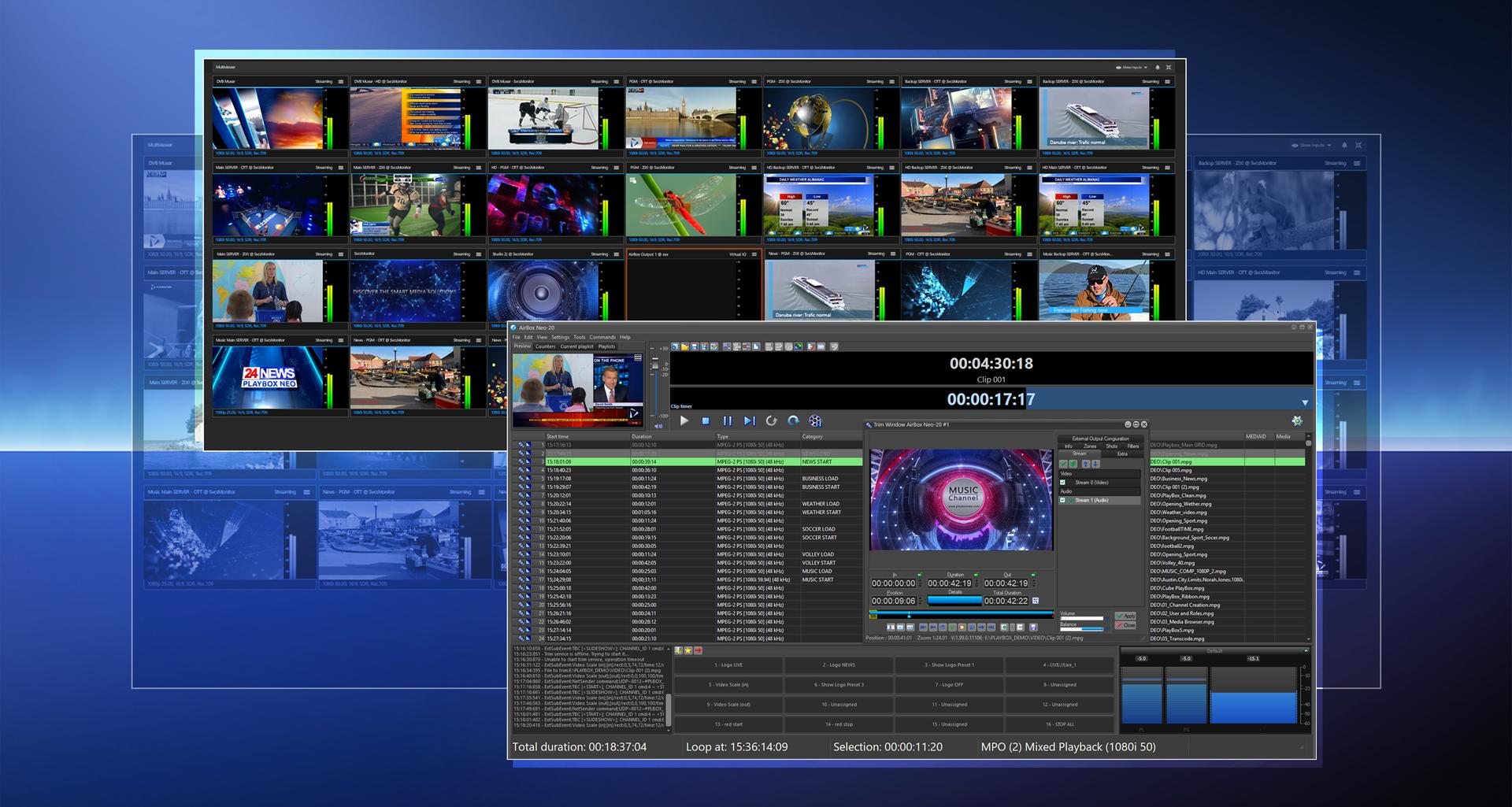Click the Save playlist icon in the toolbar
This screenshot has width=1512, height=807.
(695, 346)
